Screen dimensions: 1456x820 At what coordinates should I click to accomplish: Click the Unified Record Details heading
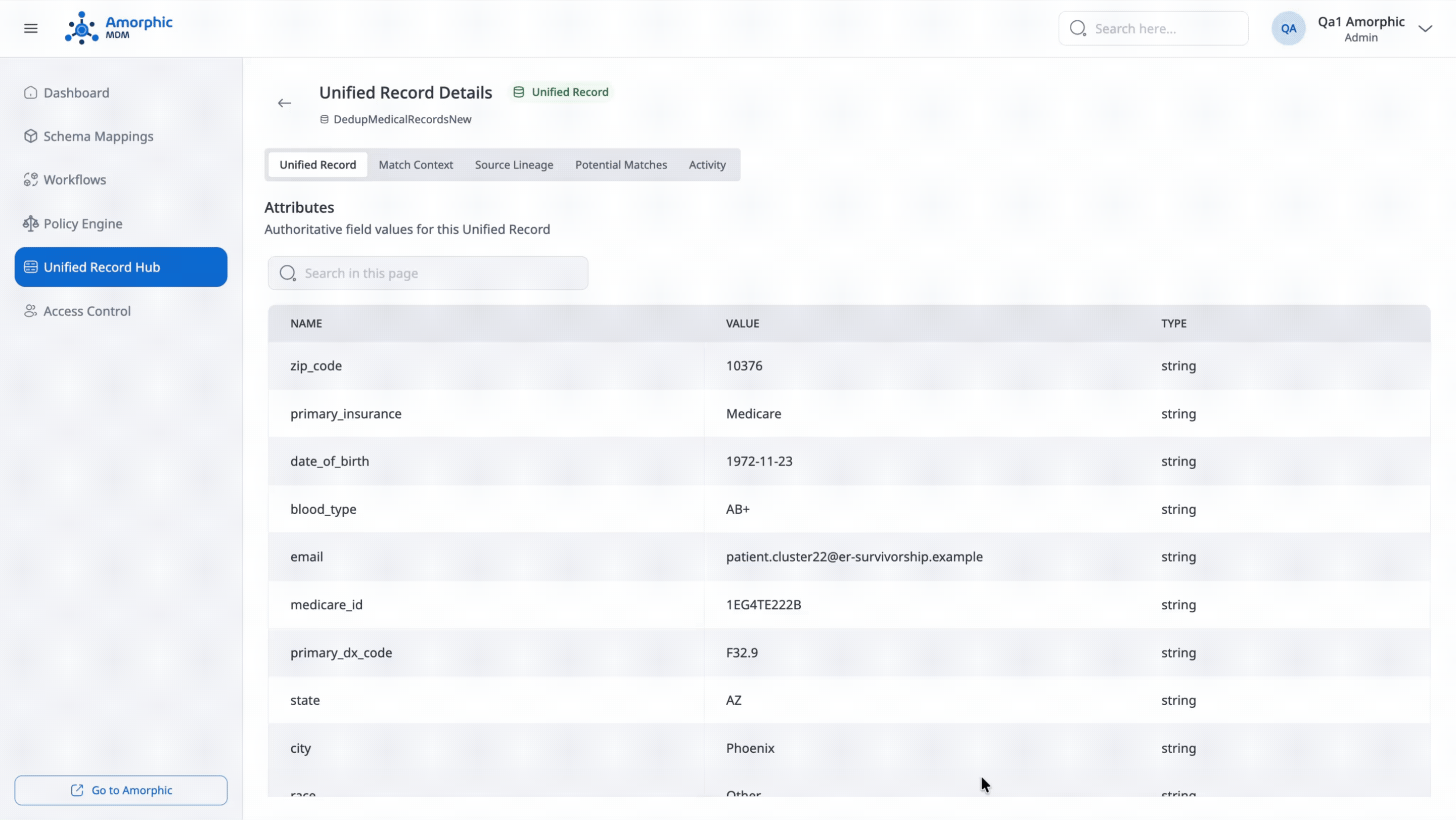(x=405, y=92)
